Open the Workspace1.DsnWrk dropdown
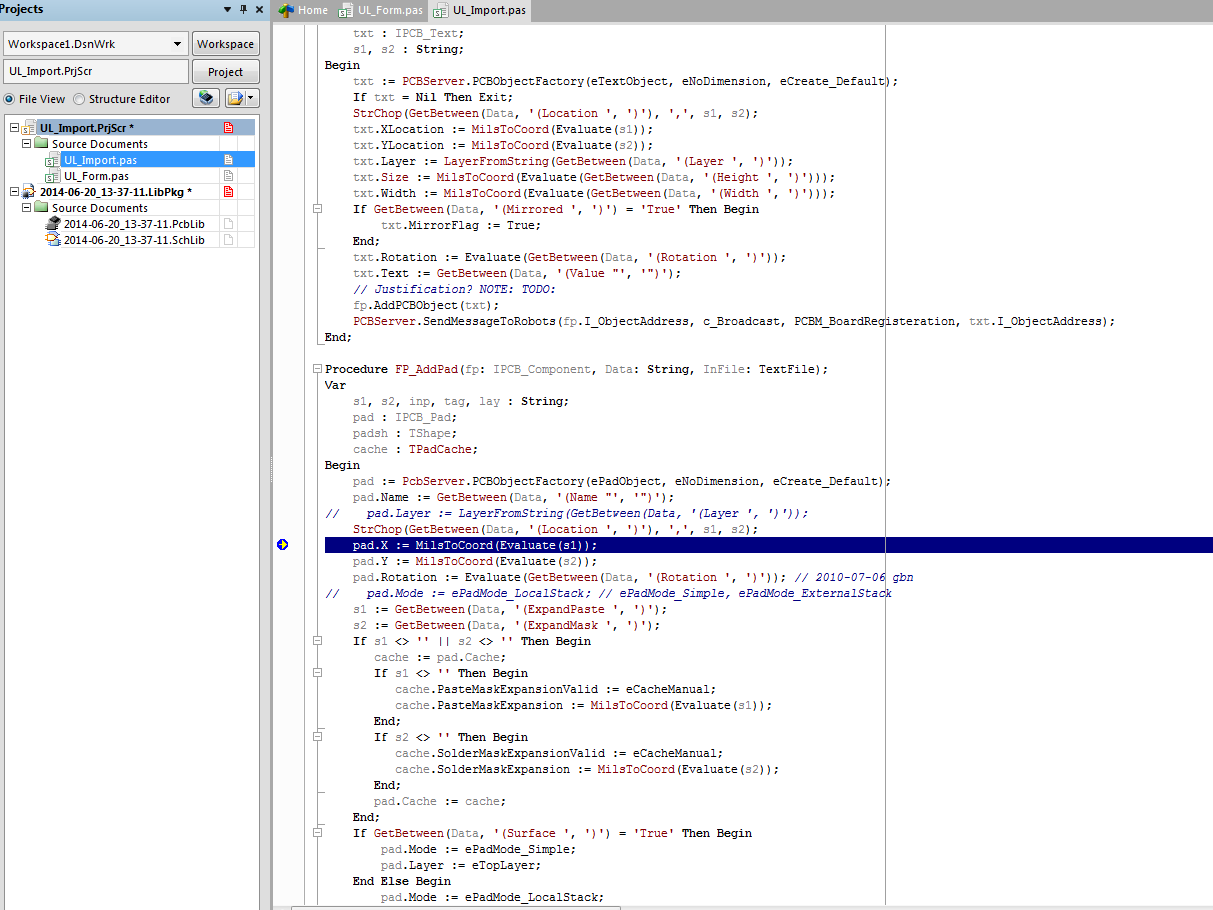1213x910 pixels. point(178,44)
